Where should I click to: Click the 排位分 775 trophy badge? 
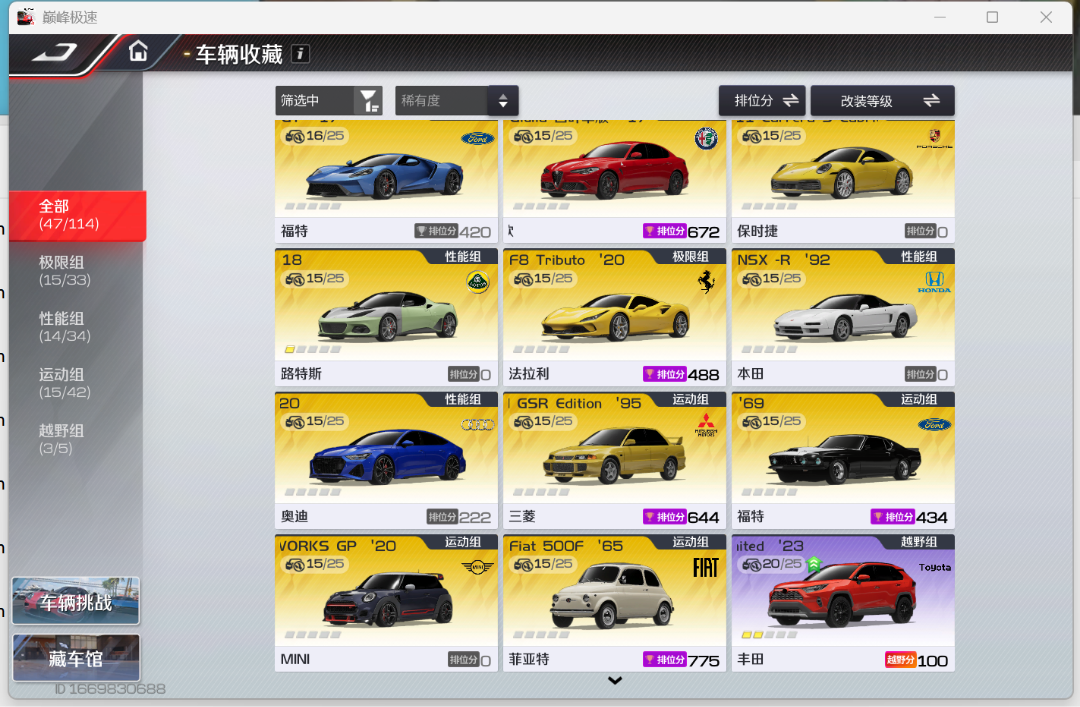(665, 659)
